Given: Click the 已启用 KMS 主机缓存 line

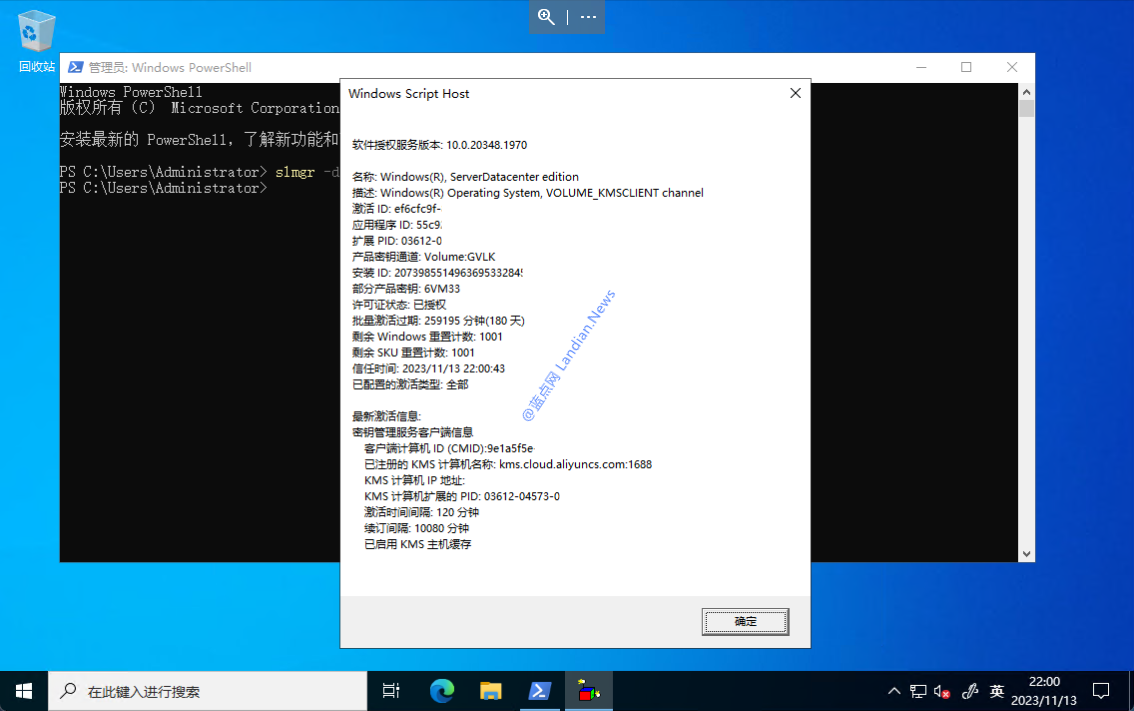Looking at the screenshot, I should [x=417, y=542].
